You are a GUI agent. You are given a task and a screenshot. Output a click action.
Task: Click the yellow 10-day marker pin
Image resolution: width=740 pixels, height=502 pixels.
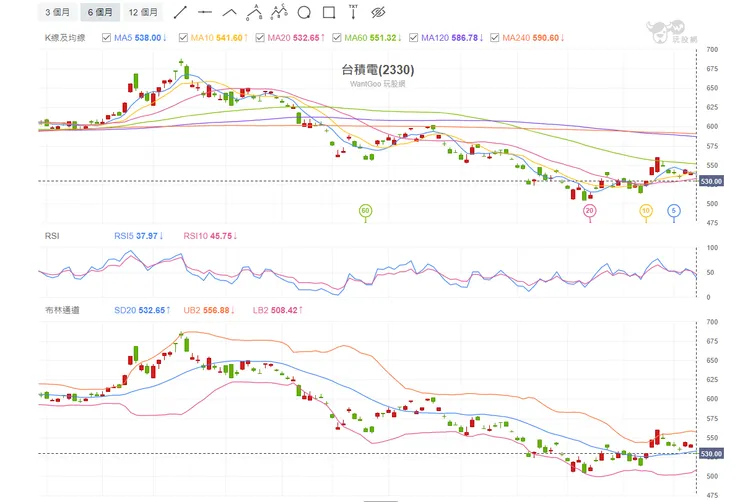(x=646, y=211)
